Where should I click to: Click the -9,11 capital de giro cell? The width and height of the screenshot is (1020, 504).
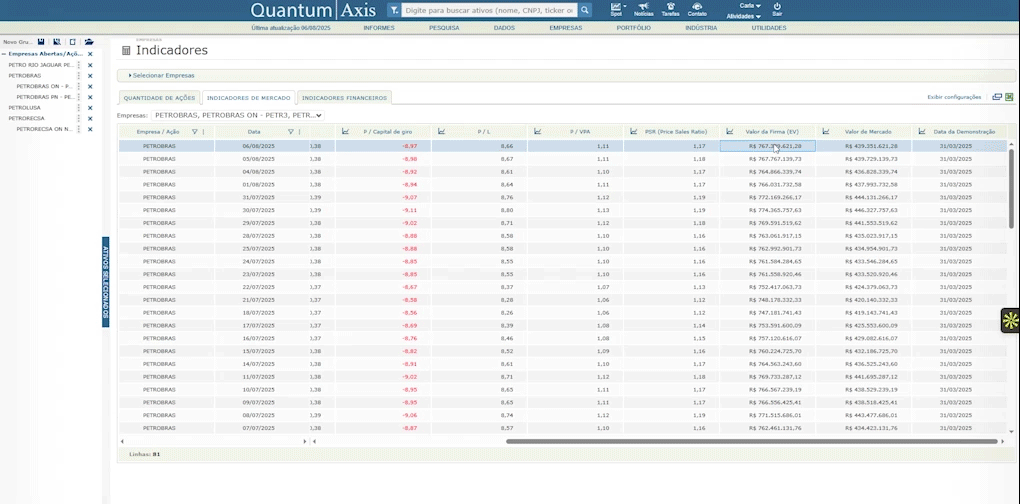383,210
